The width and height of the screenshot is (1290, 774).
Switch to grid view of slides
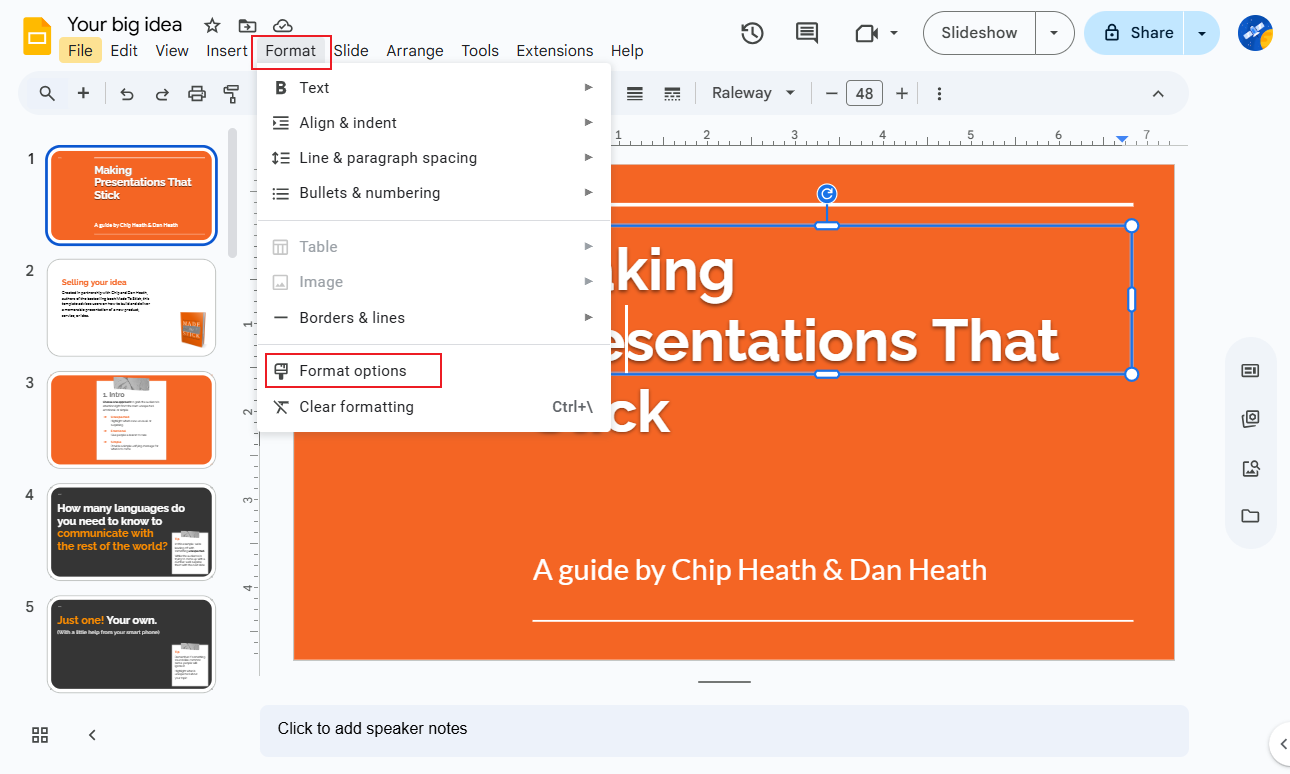pyautogui.click(x=39, y=734)
